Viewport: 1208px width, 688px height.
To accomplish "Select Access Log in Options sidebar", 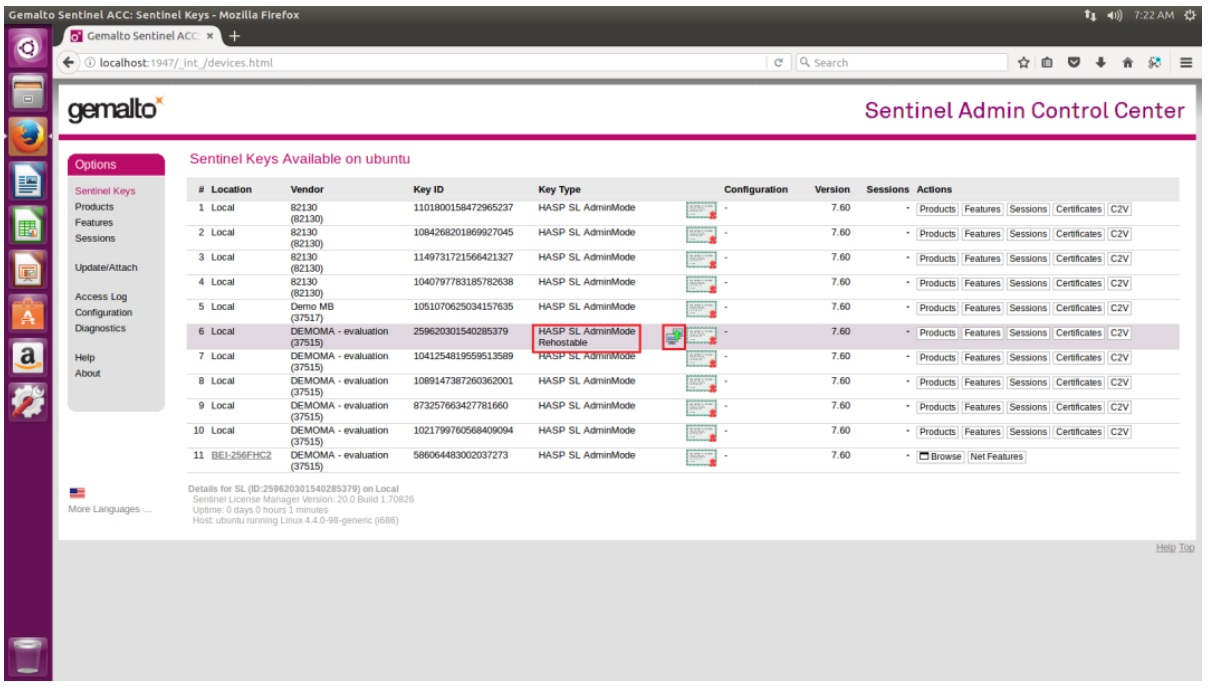I will point(101,297).
